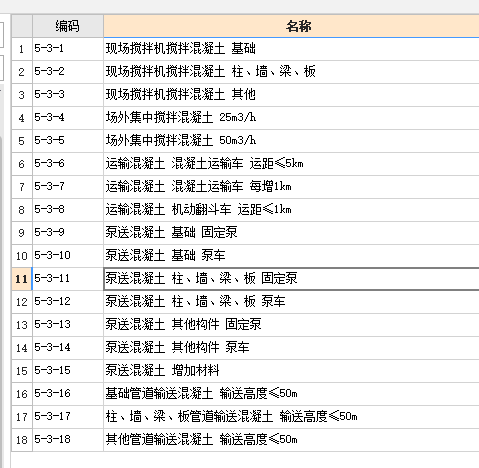Select row number 15 header
This screenshot has width=479, height=468.
tap(22, 371)
